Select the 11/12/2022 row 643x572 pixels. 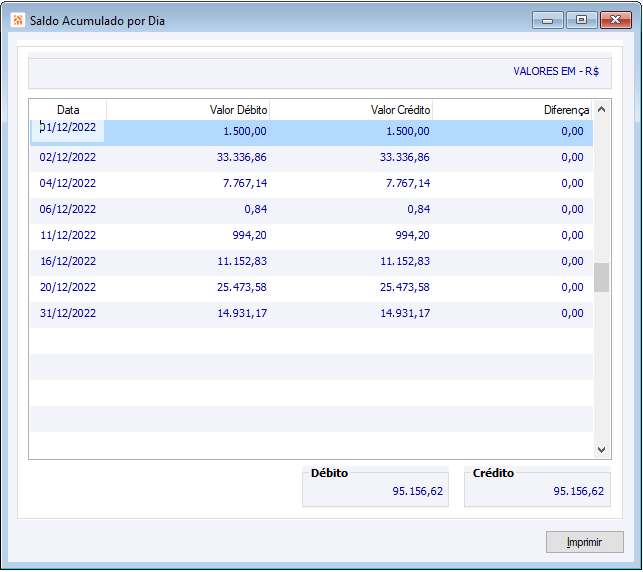[311, 235]
